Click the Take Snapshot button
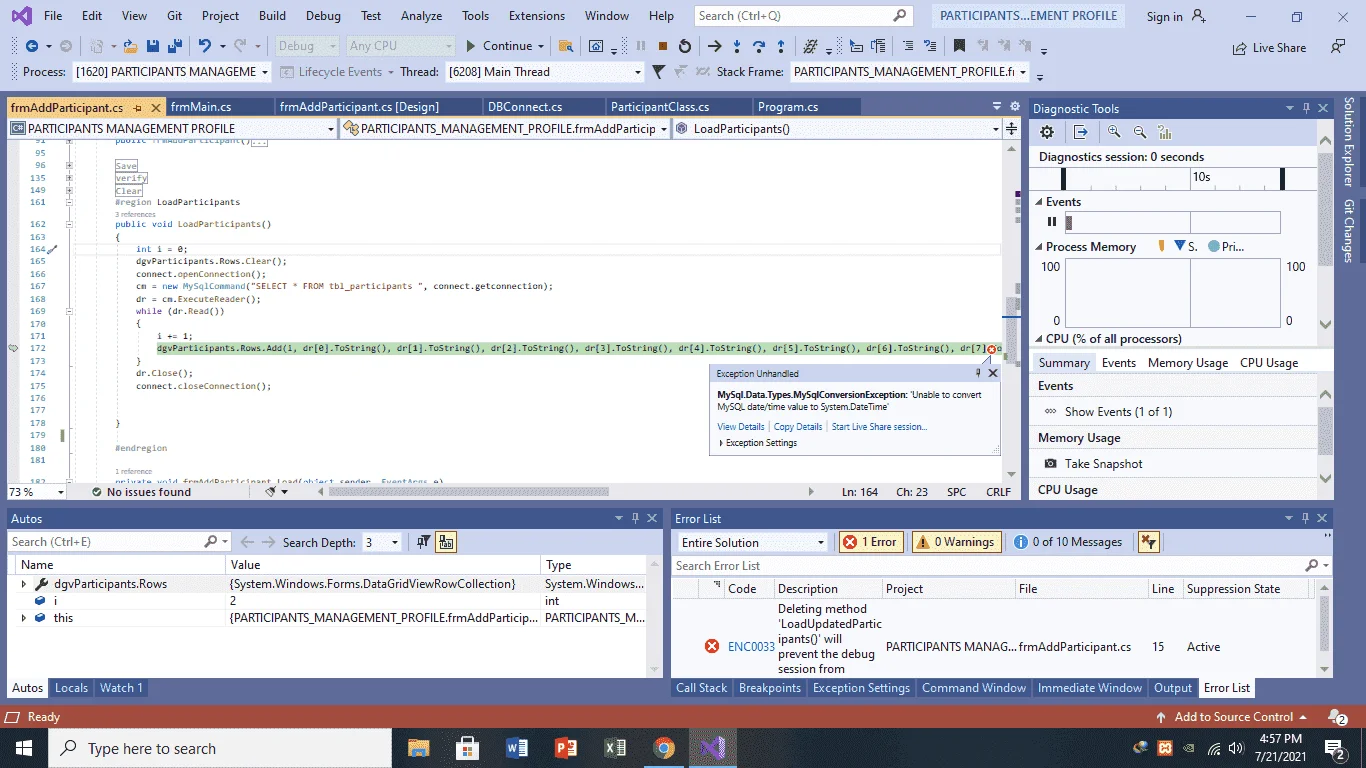This screenshot has height=768, width=1366. click(x=1093, y=464)
